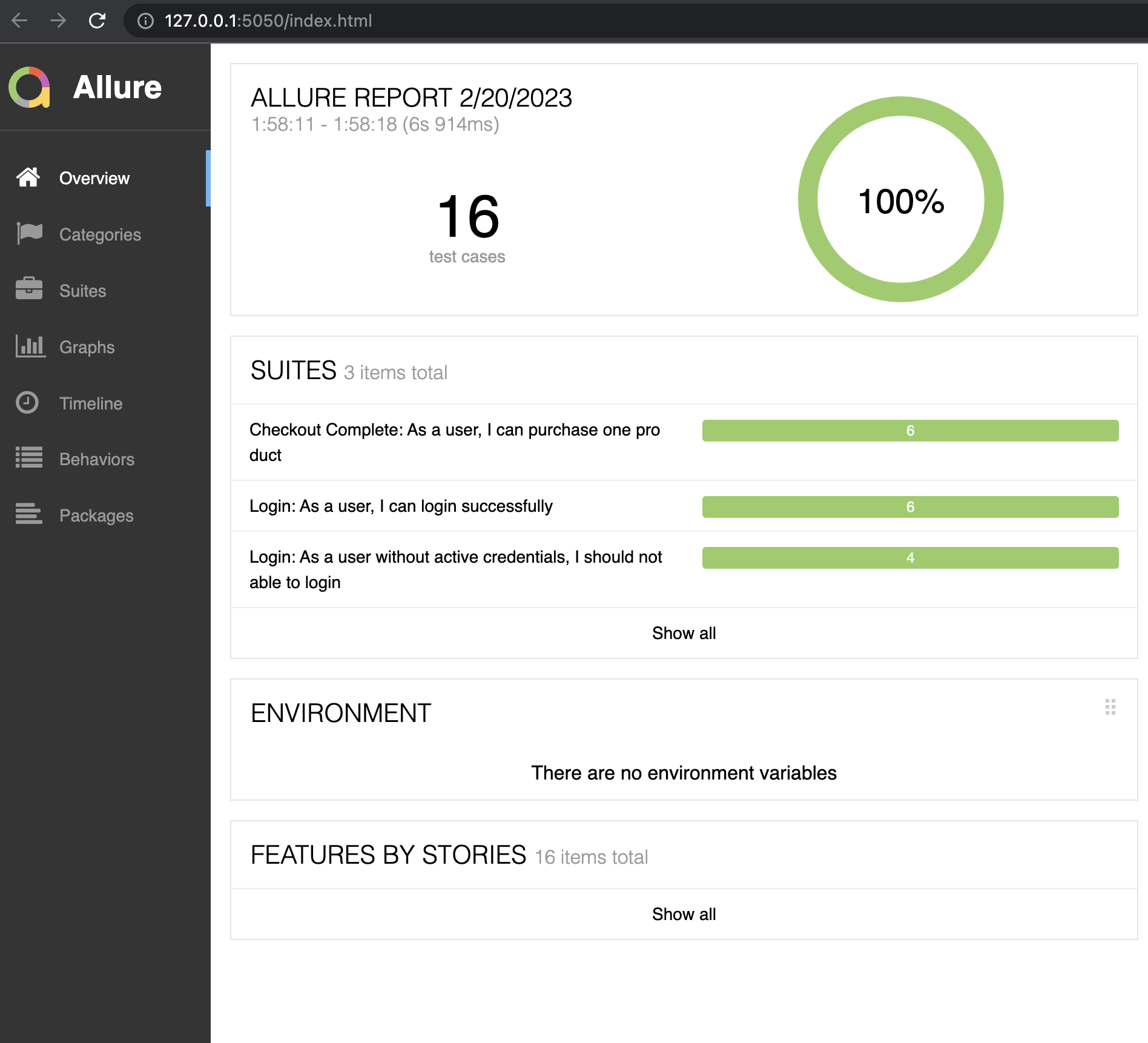Switch to the Behaviors section
1148x1043 pixels.
[97, 459]
